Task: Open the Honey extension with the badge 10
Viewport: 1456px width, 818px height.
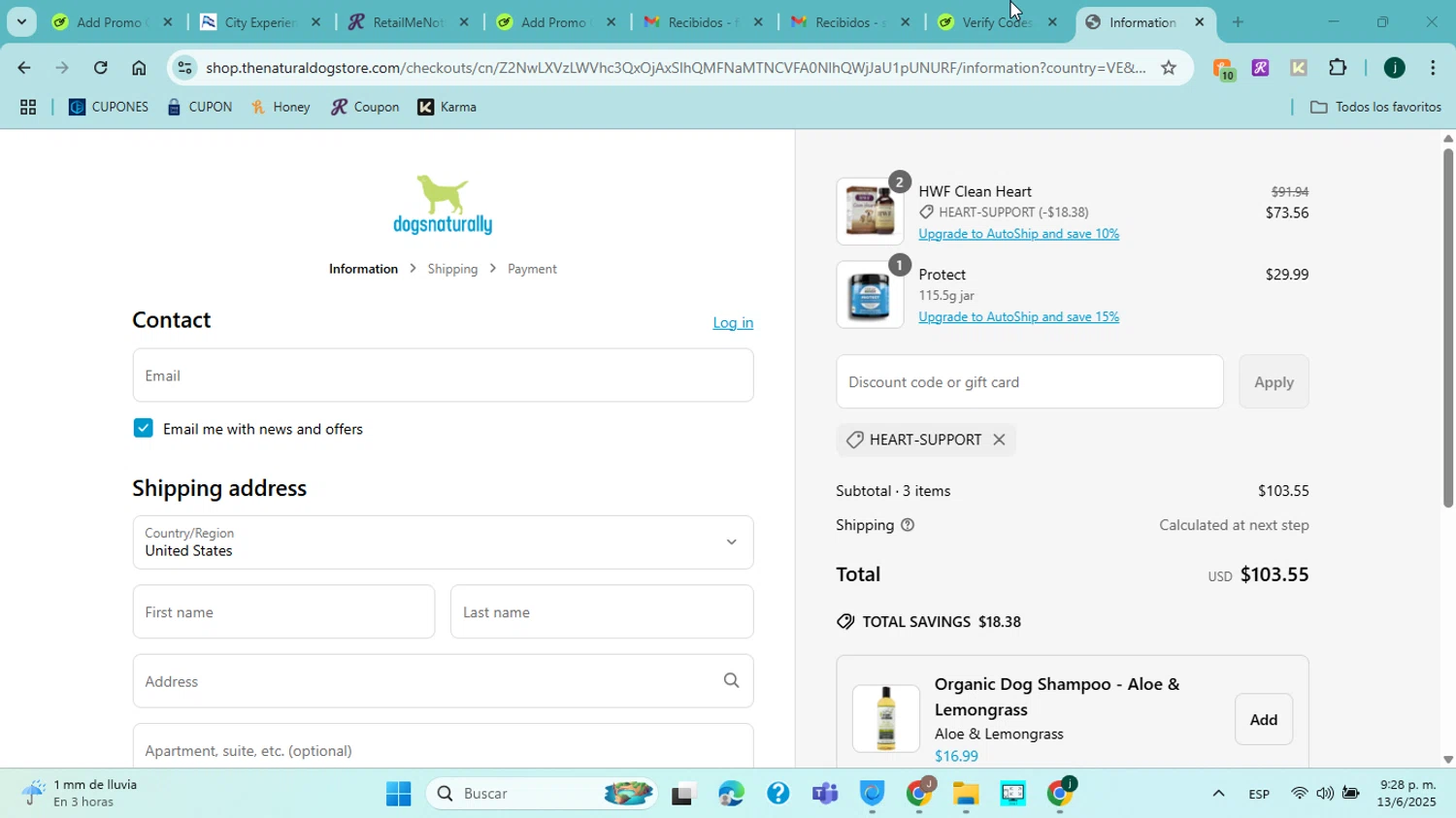Action: tap(1223, 68)
